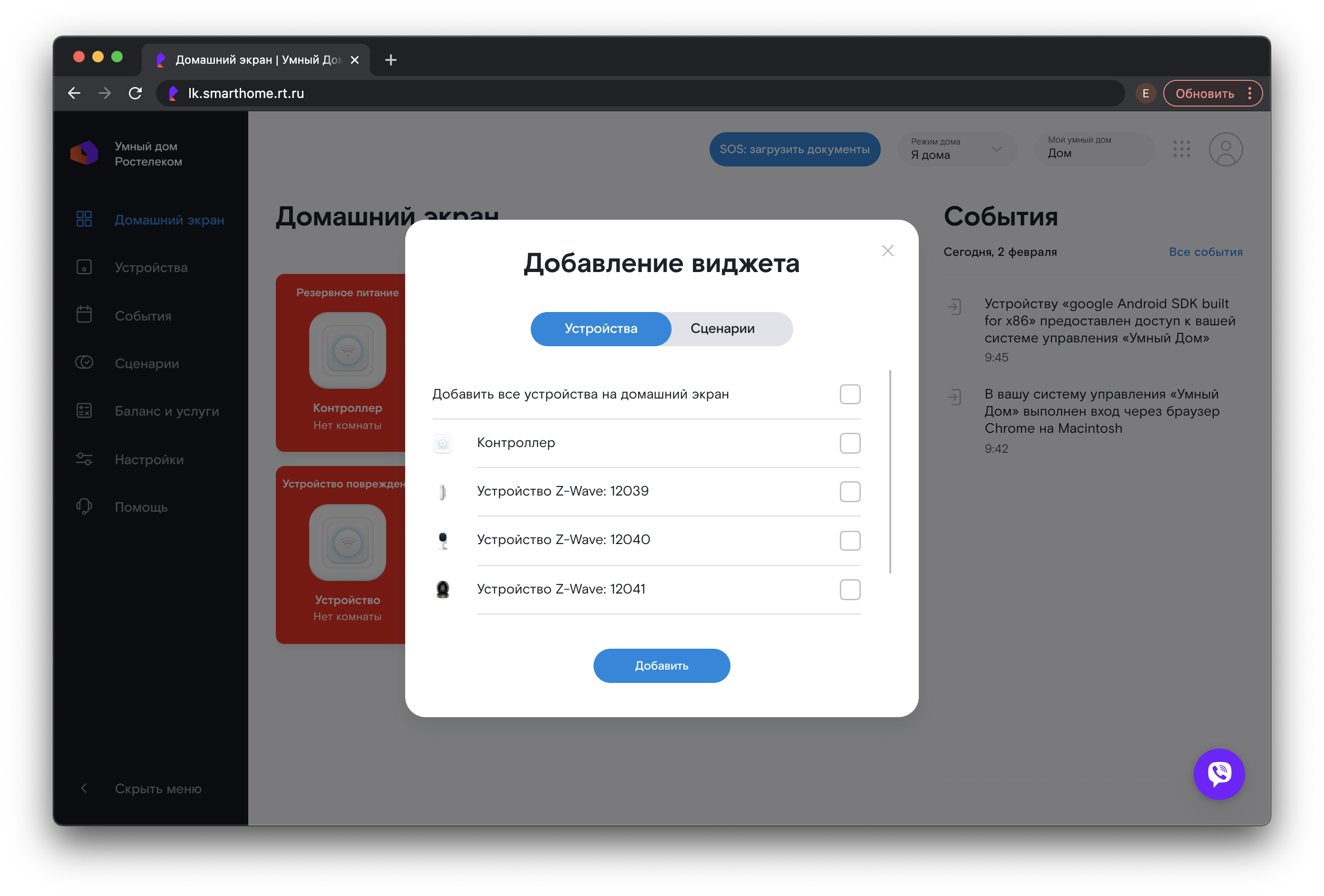Open the user profile avatar icon
This screenshot has height=896, width=1324.
point(1225,149)
